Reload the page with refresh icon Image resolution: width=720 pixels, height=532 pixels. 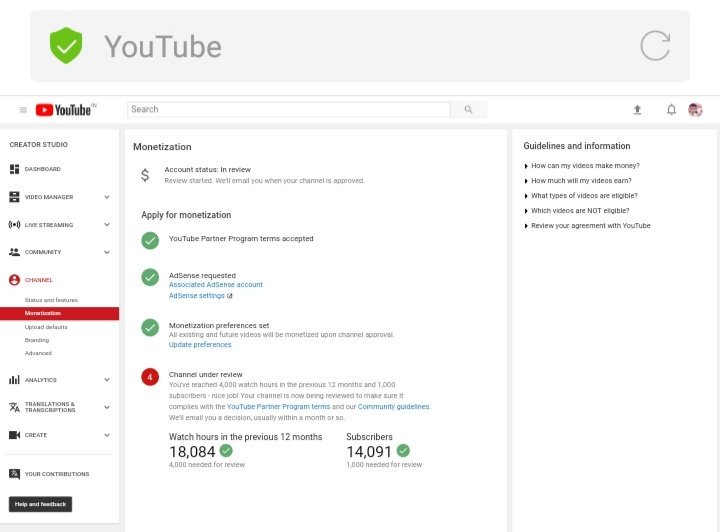(655, 45)
